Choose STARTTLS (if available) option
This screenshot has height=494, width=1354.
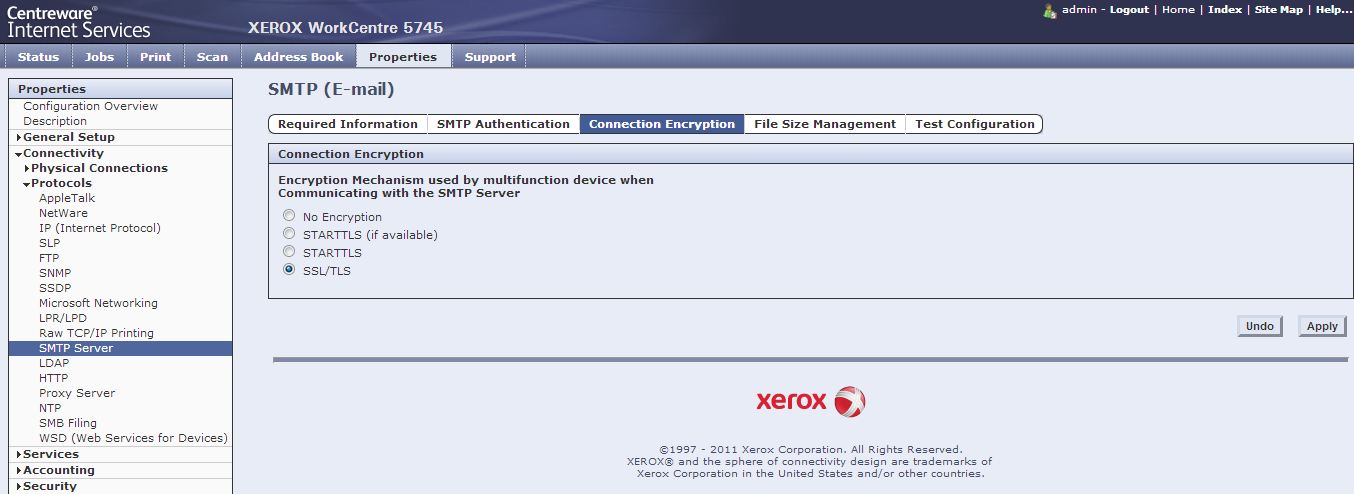coord(289,234)
